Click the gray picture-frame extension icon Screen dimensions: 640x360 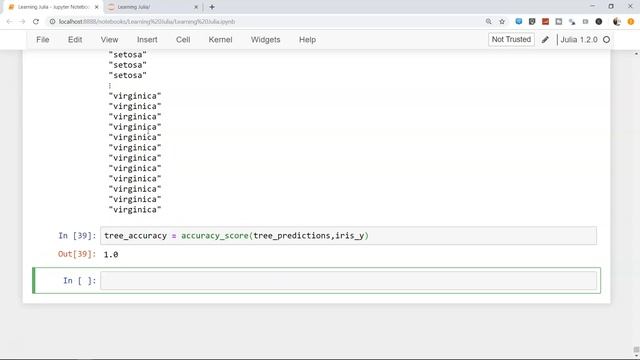pos(559,22)
